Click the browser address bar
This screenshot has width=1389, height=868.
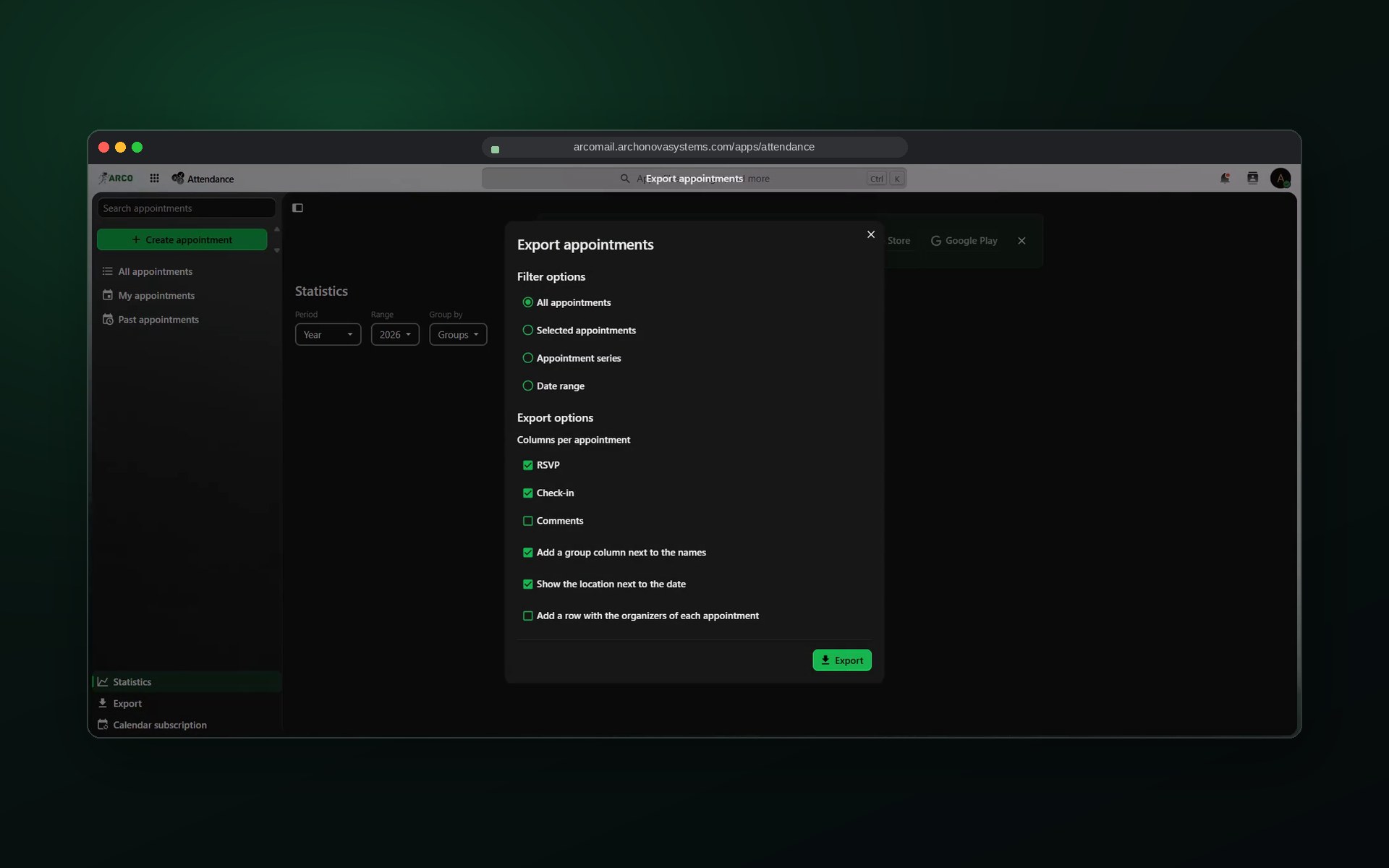point(694,147)
